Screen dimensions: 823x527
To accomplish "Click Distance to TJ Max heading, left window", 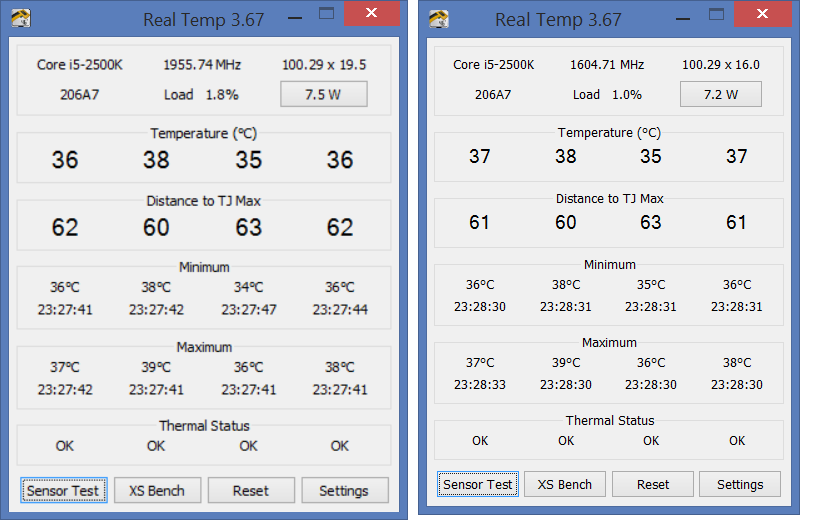I will point(204,201).
